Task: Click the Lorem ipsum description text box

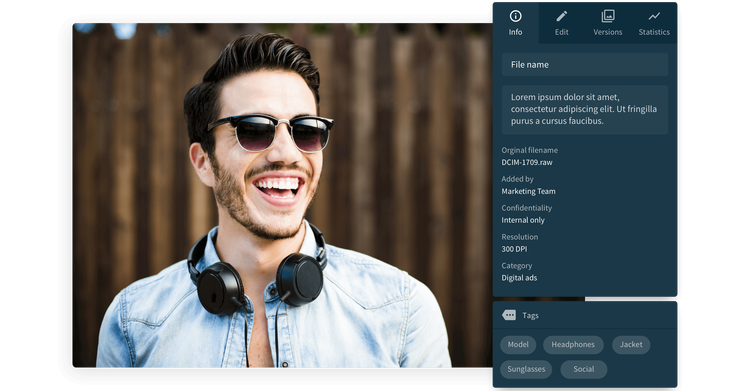Action: (x=585, y=110)
